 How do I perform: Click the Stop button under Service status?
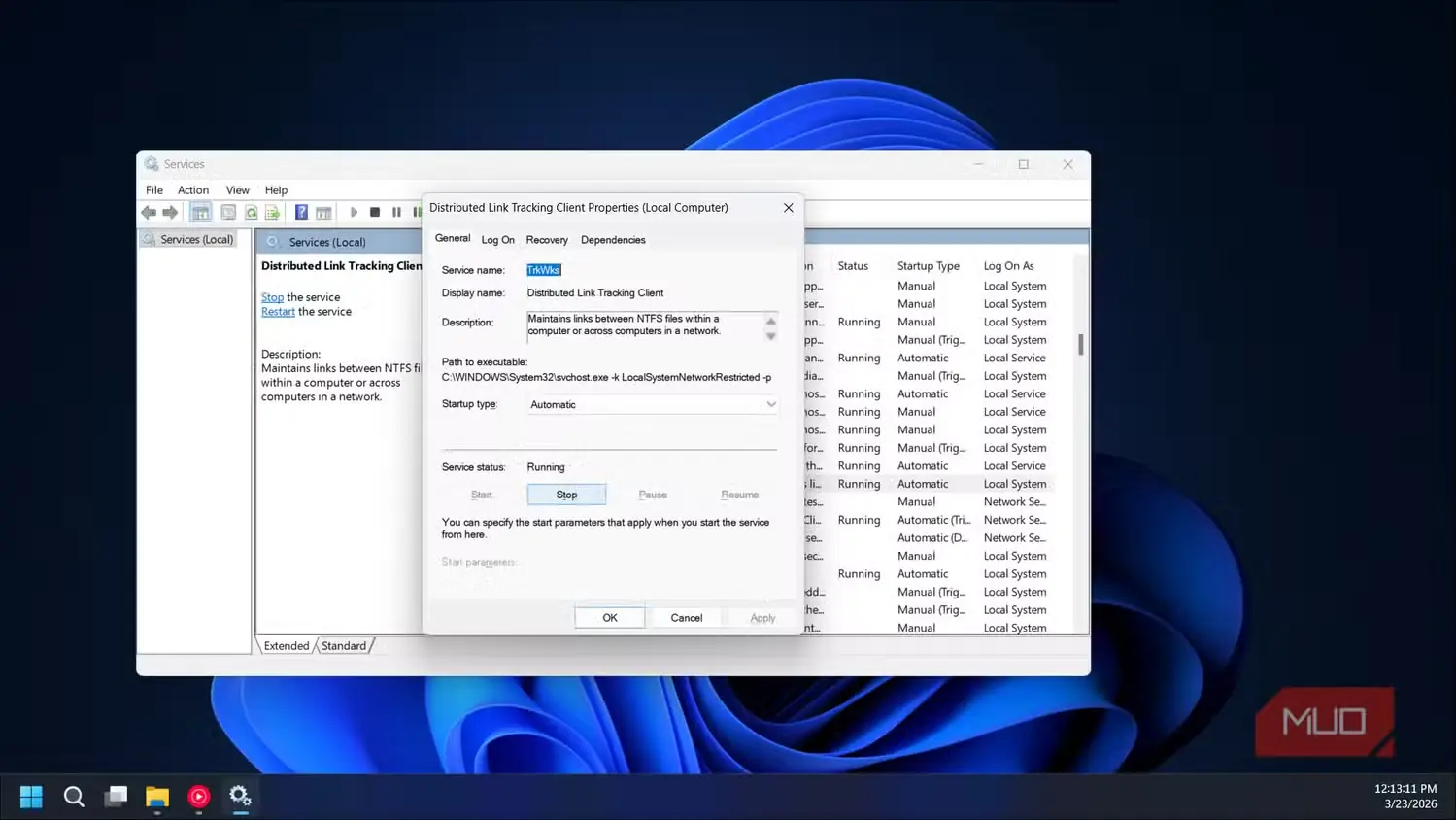click(566, 495)
